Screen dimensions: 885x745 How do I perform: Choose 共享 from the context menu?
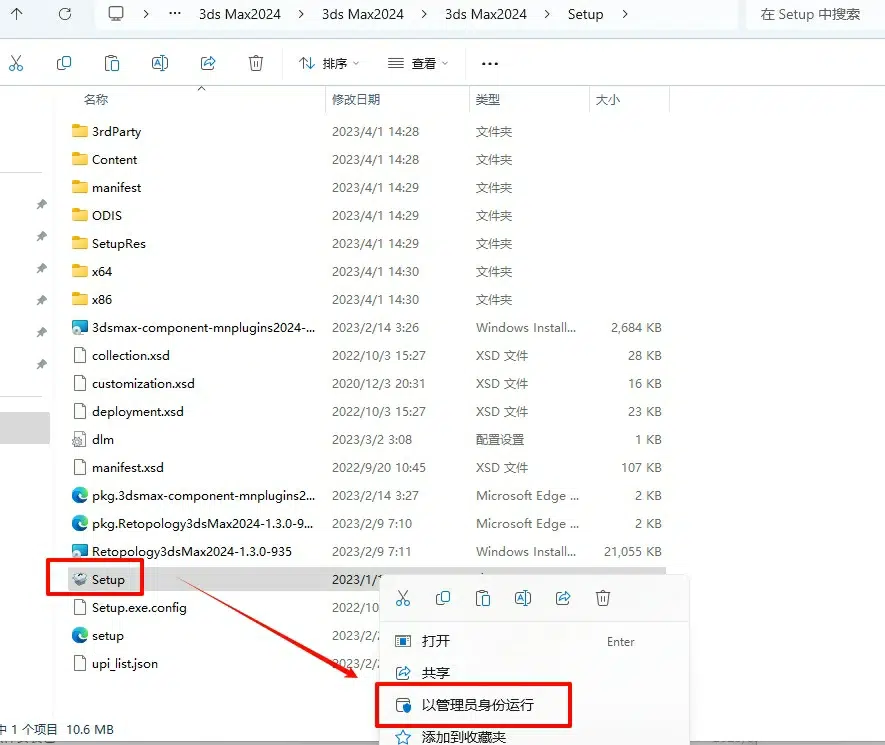pyautogui.click(x=436, y=673)
